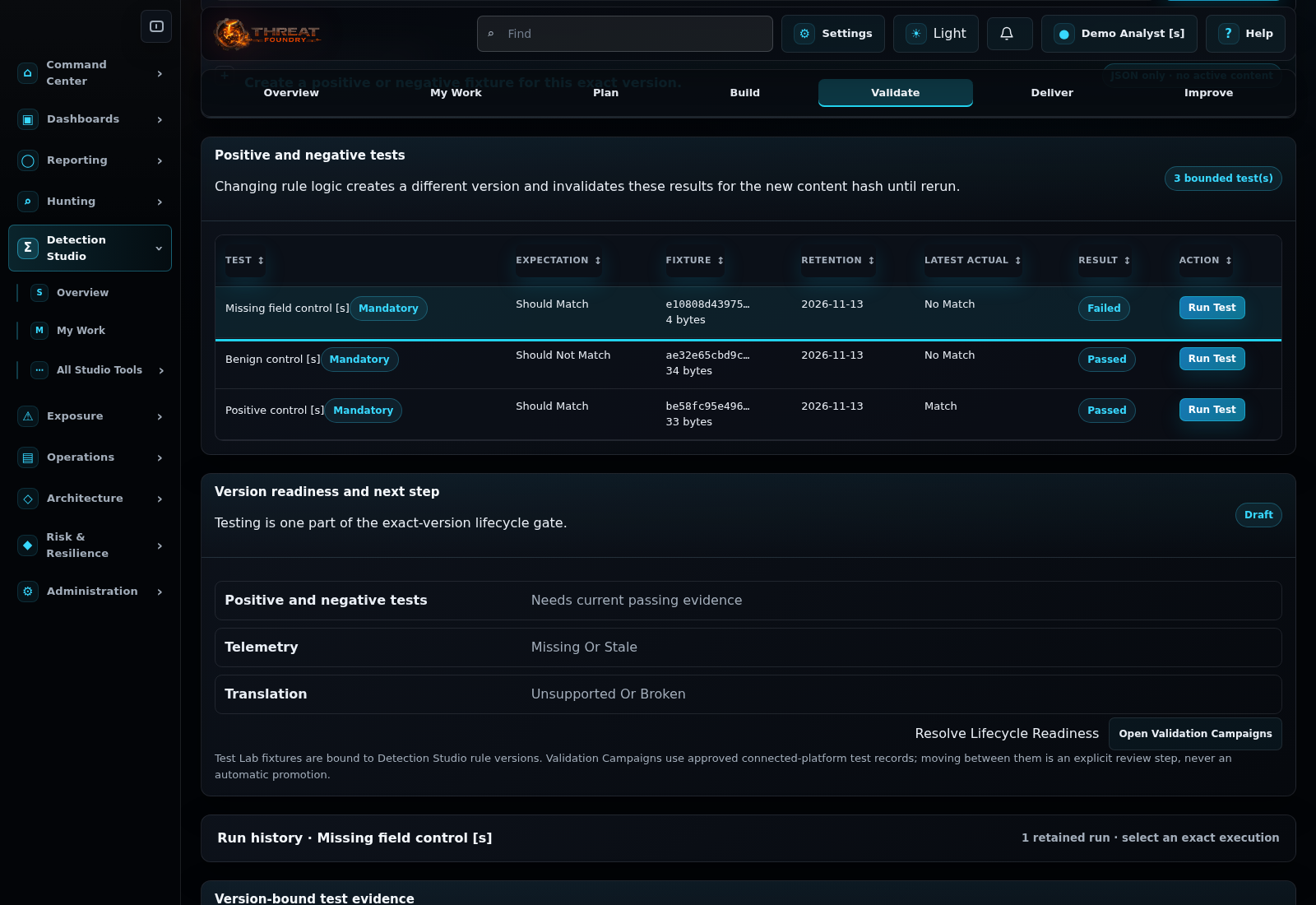Screen dimensions: 1316x905
Task: Click the Exposure warning-triangle icon
Action: click(x=28, y=416)
